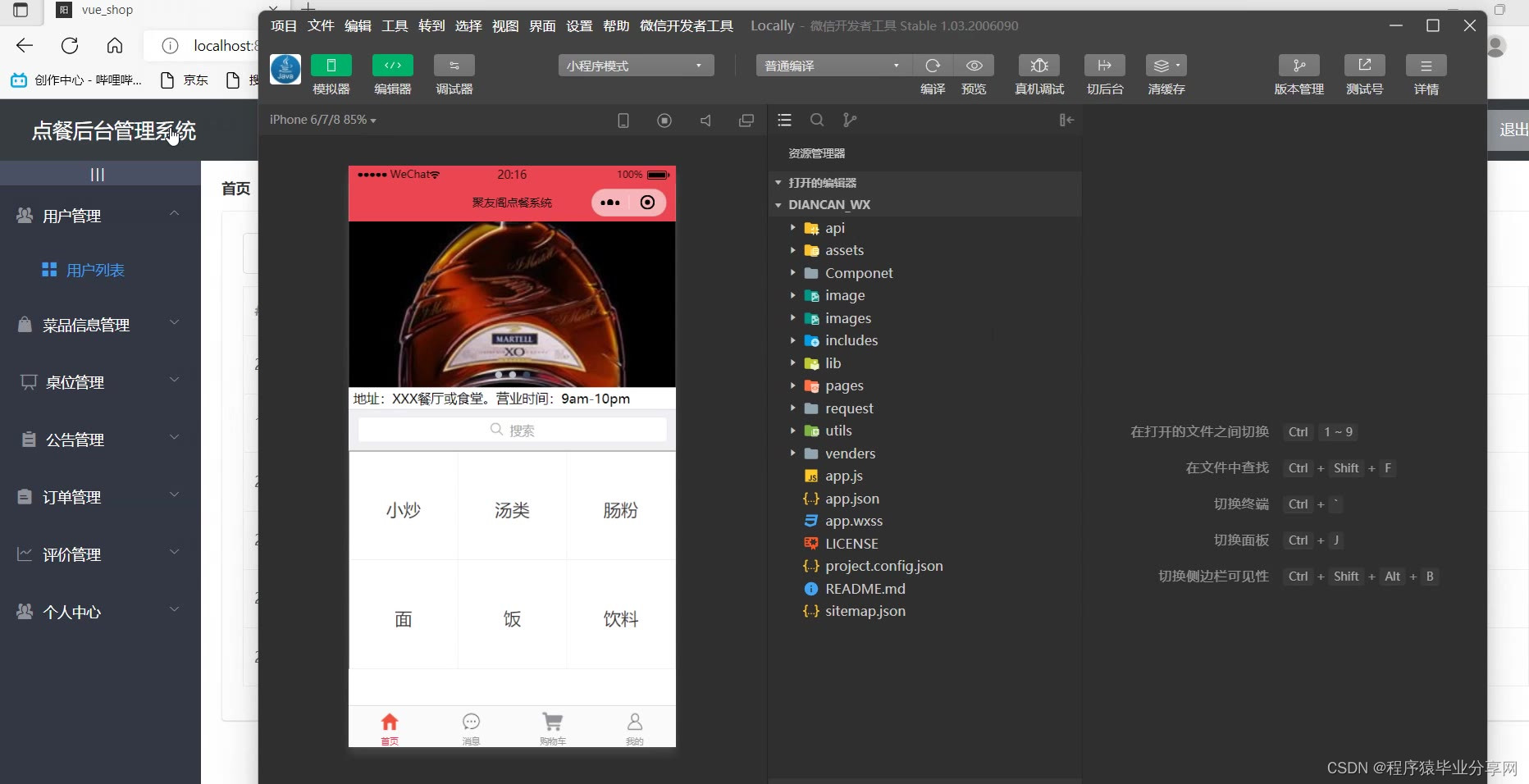The image size is (1529, 784).
Task: Expand 订单管理 in admin sidebar
Action: (x=100, y=497)
